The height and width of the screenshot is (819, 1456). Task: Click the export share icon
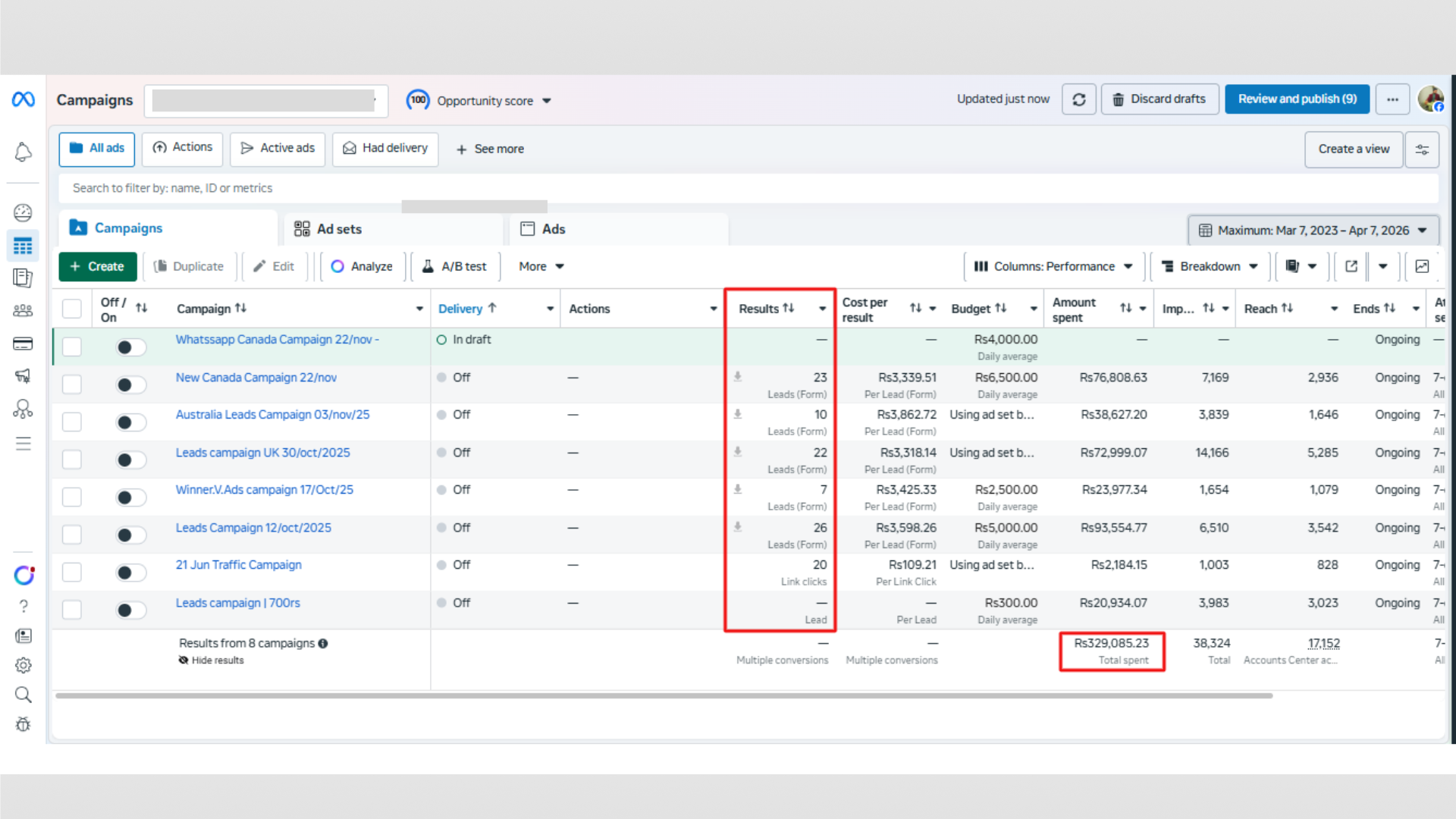click(1351, 266)
